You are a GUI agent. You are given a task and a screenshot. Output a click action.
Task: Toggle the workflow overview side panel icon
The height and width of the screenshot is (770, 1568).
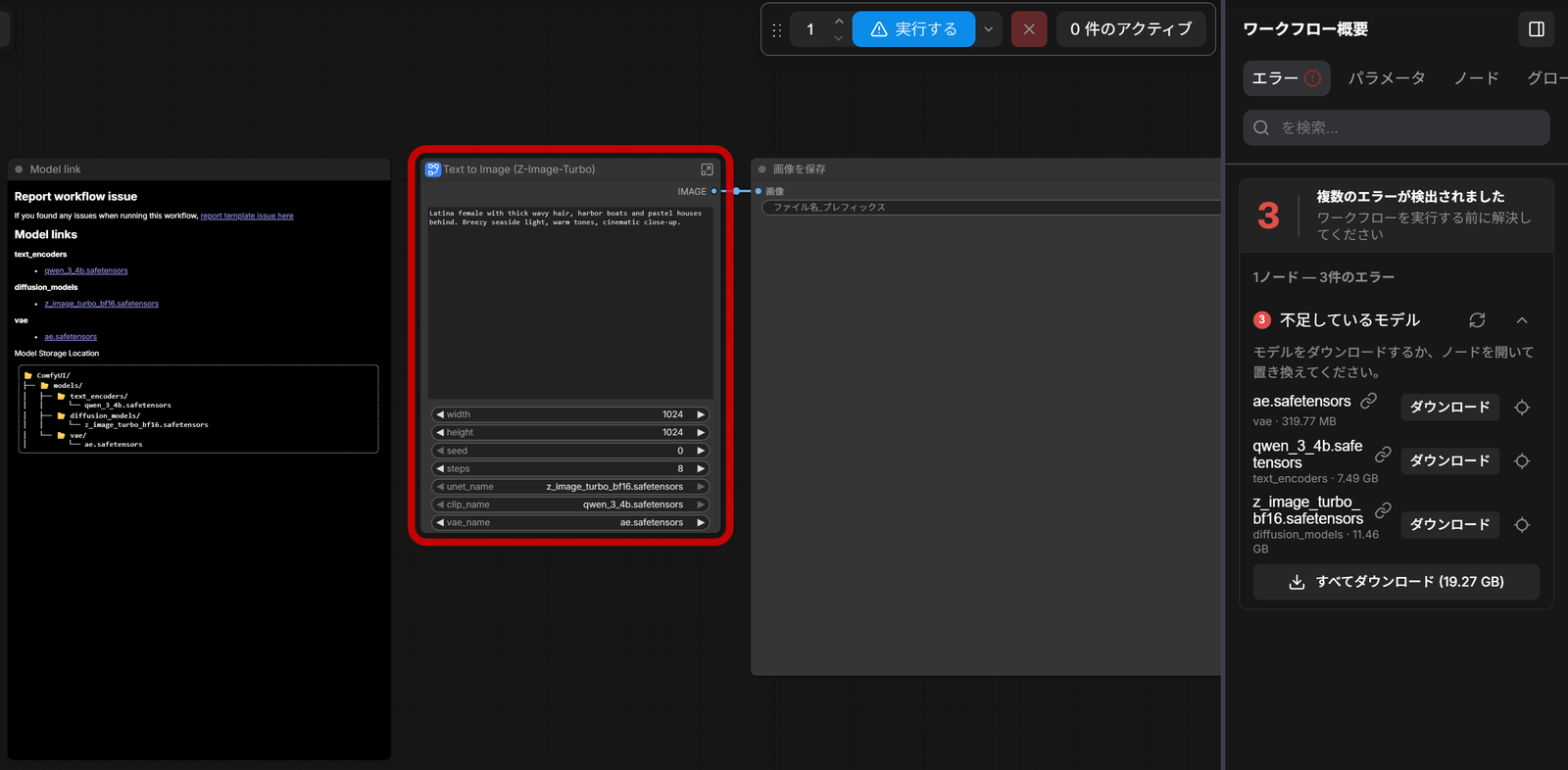coord(1537,29)
